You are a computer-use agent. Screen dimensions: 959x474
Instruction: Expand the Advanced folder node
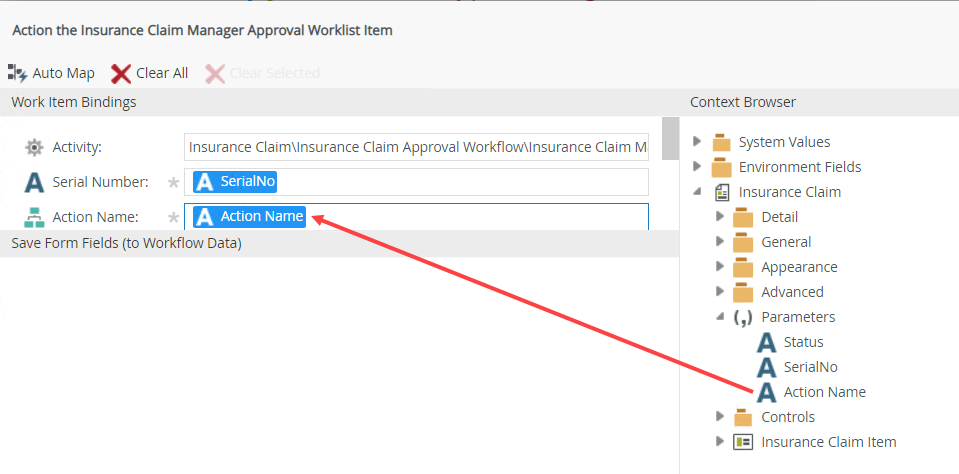(x=720, y=292)
